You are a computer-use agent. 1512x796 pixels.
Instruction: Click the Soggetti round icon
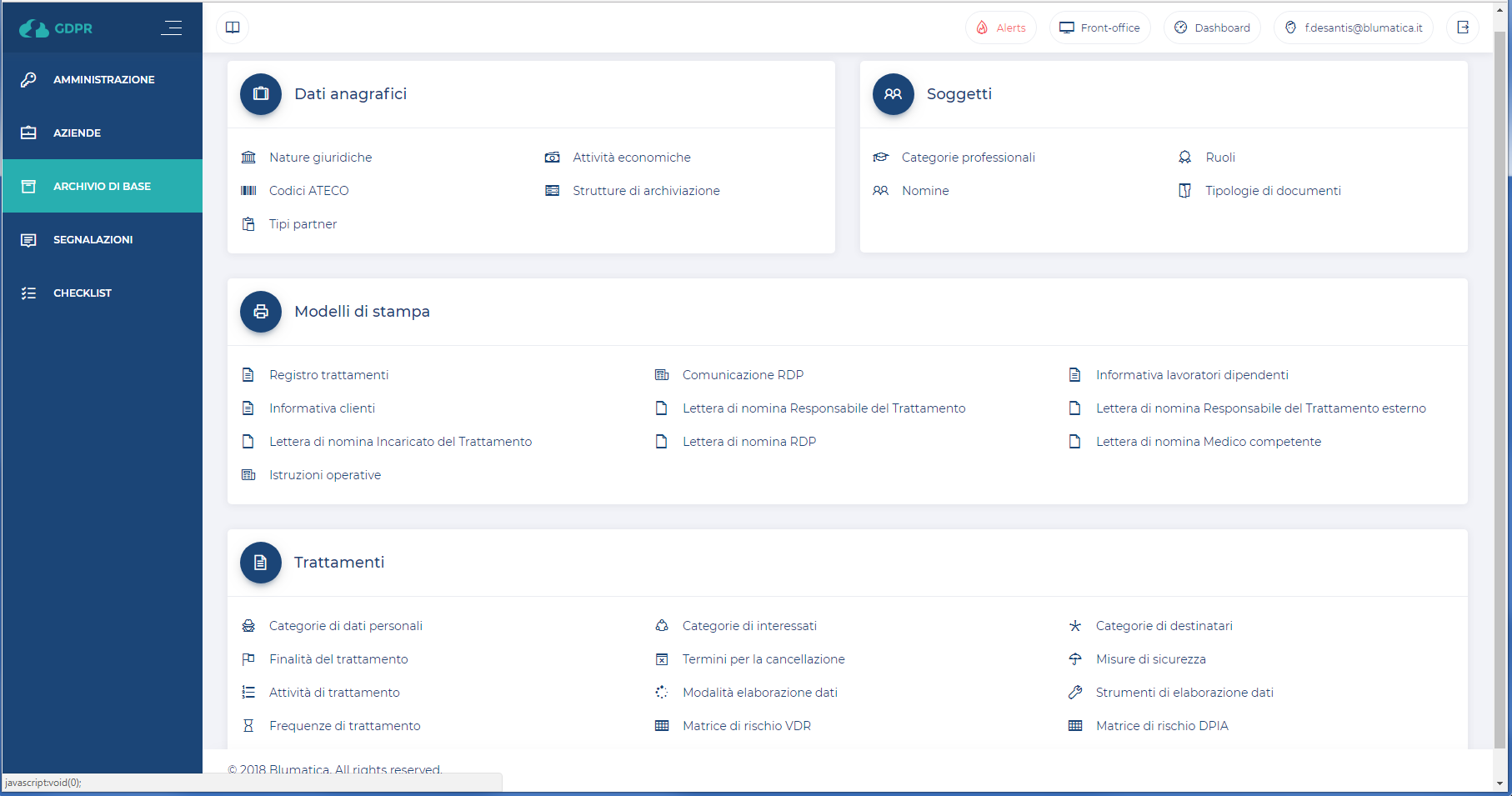tap(893, 94)
